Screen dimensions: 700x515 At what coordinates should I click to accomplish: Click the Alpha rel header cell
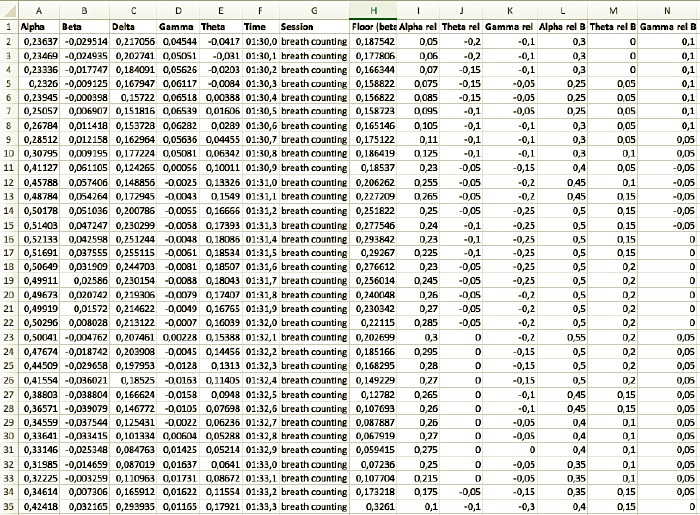point(418,27)
